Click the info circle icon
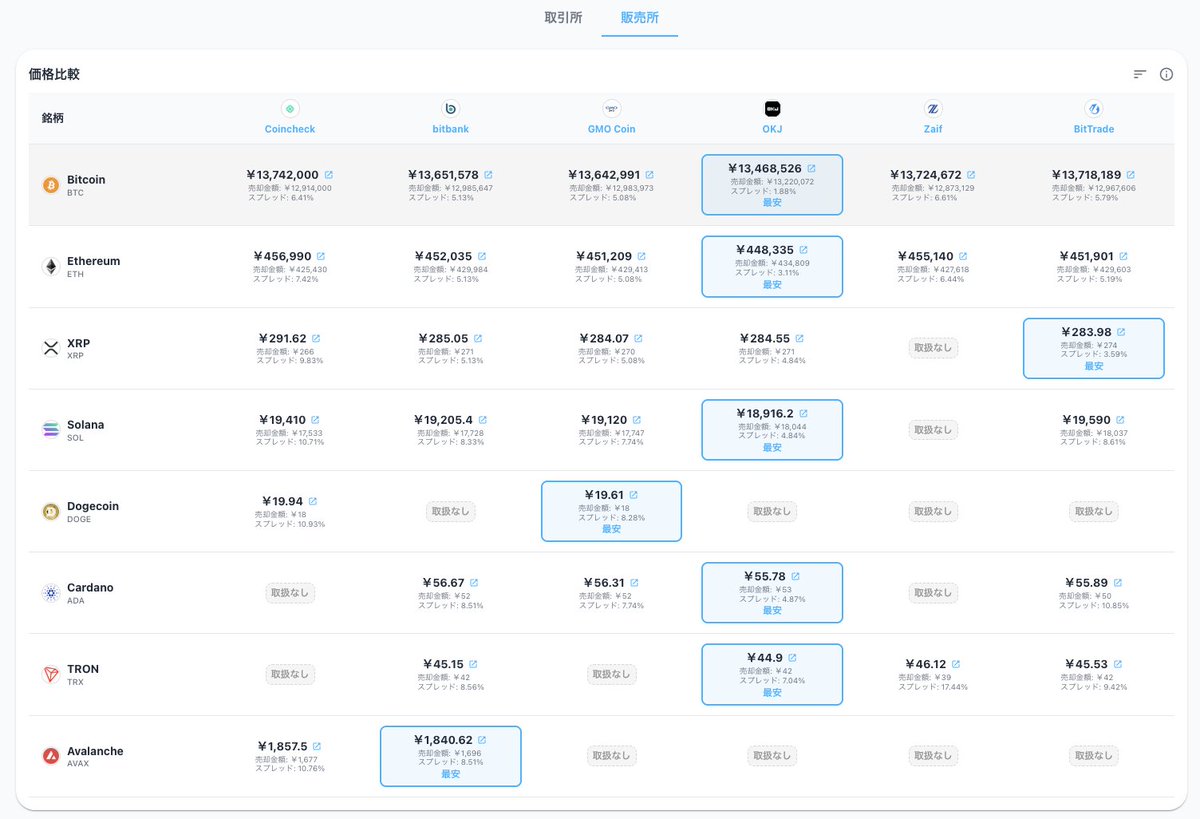The image size is (1200, 819). (x=1166, y=74)
